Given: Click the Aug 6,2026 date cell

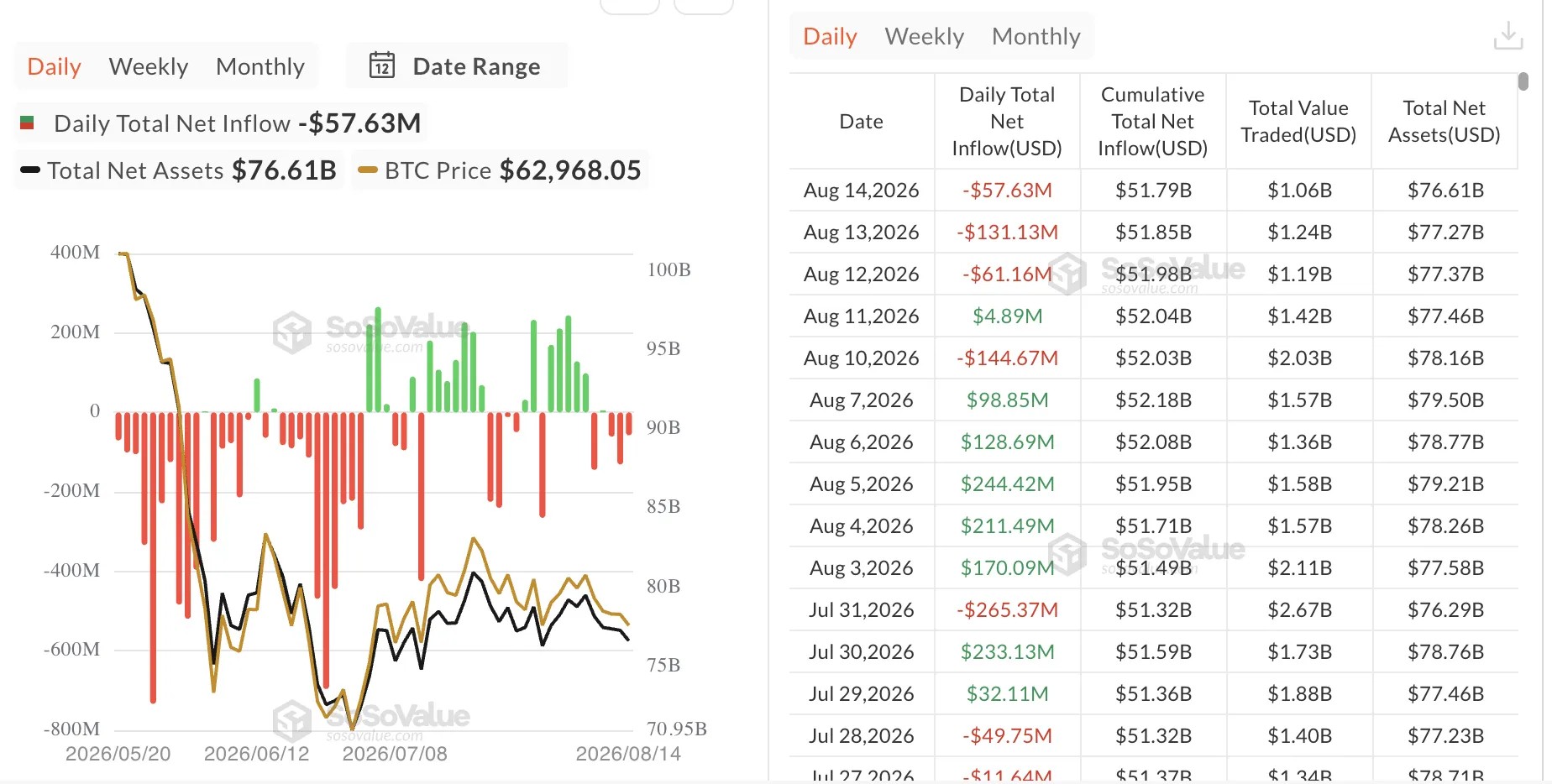Looking at the screenshot, I should pos(862,442).
